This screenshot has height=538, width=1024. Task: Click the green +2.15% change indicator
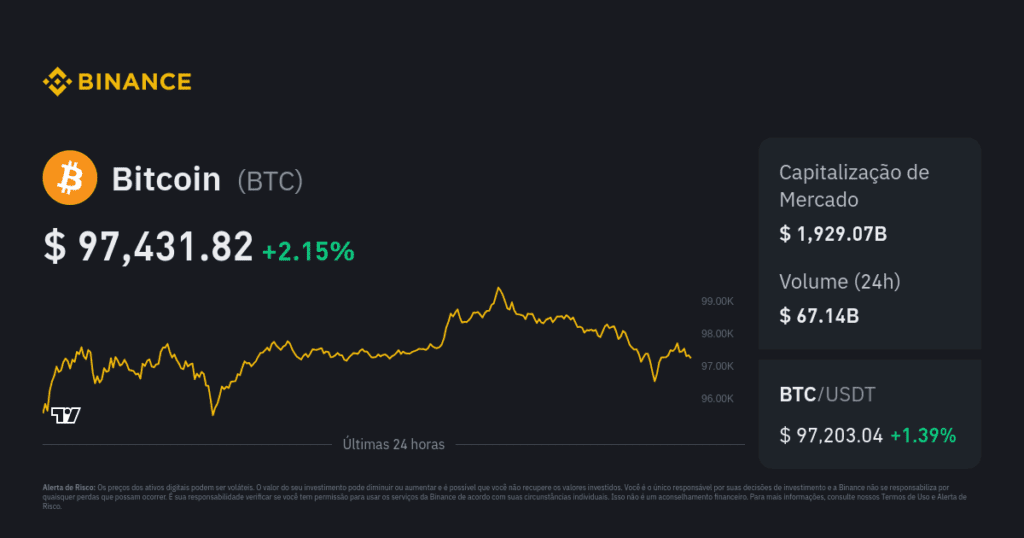coord(308,252)
